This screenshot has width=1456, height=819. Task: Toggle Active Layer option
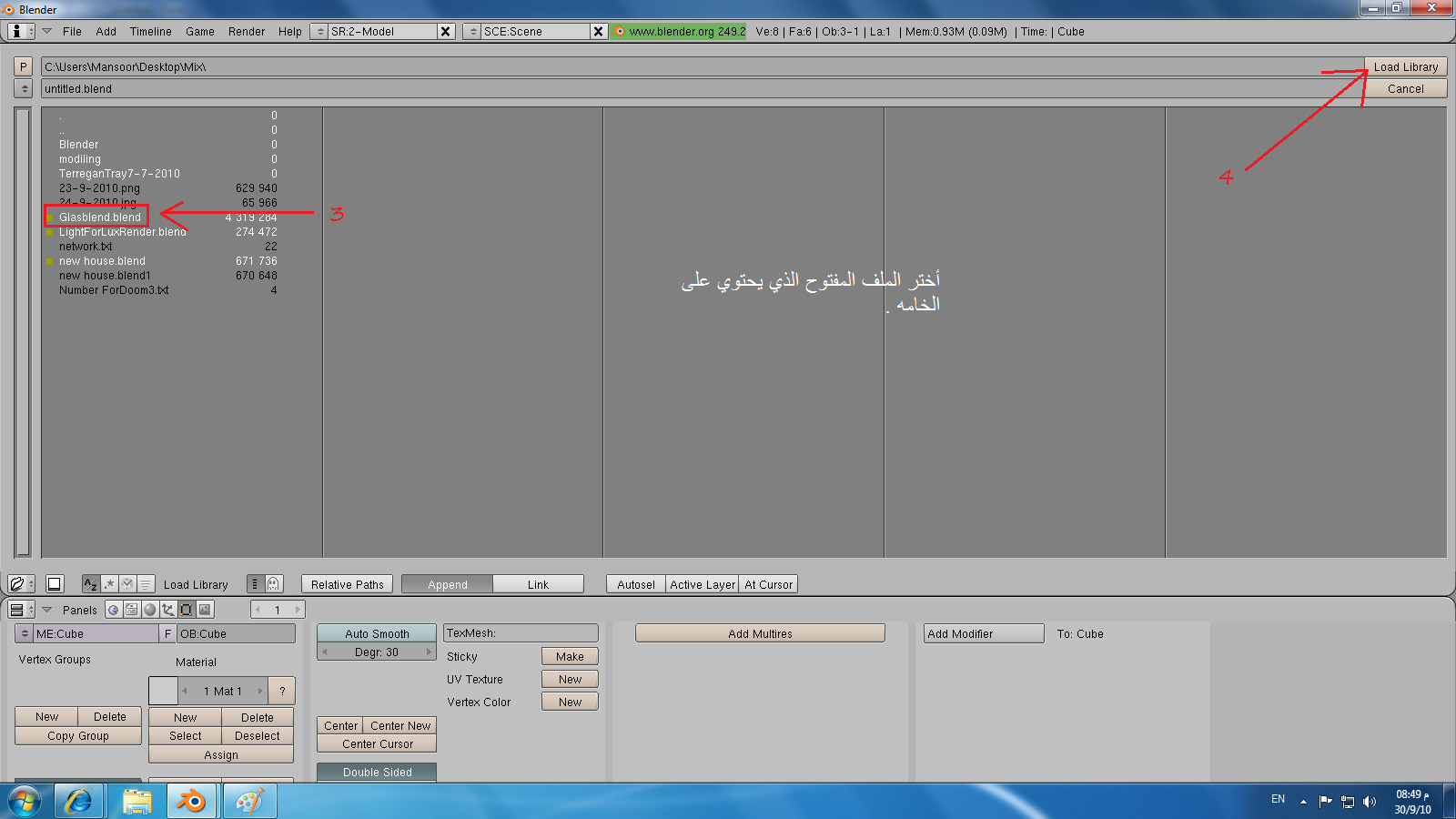point(703,584)
